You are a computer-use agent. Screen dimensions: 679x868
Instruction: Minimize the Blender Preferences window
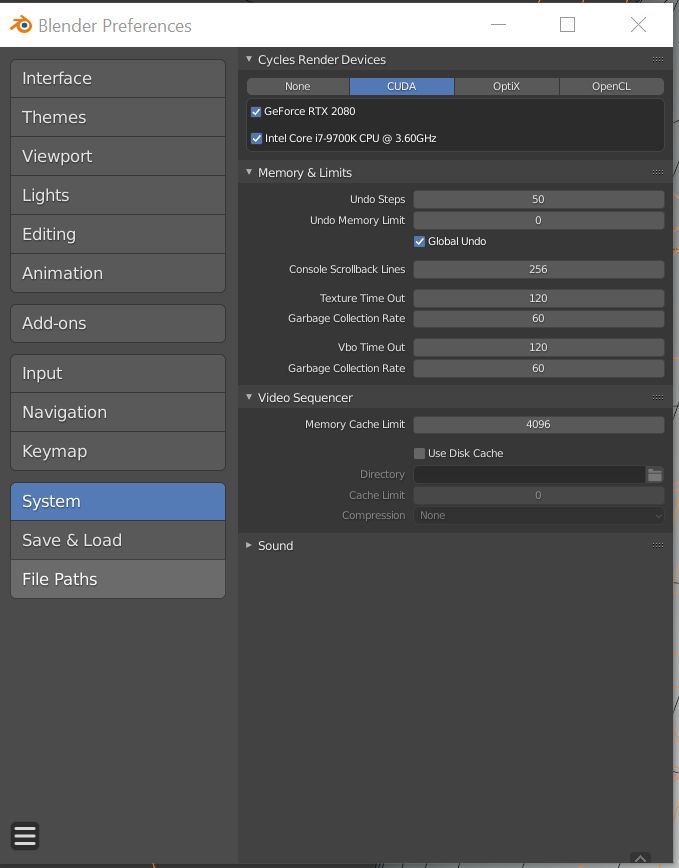[x=498, y=25]
